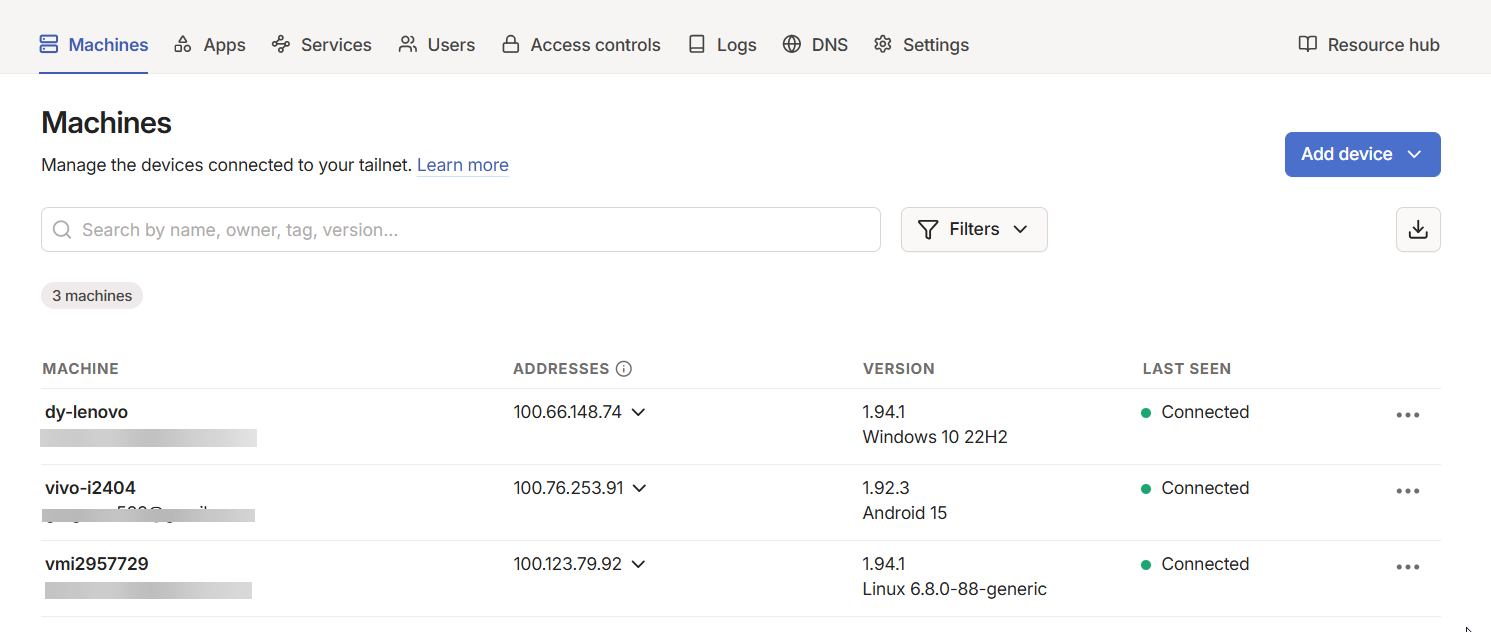Click the Resource hub book icon
1491x632 pixels.
tap(1307, 44)
